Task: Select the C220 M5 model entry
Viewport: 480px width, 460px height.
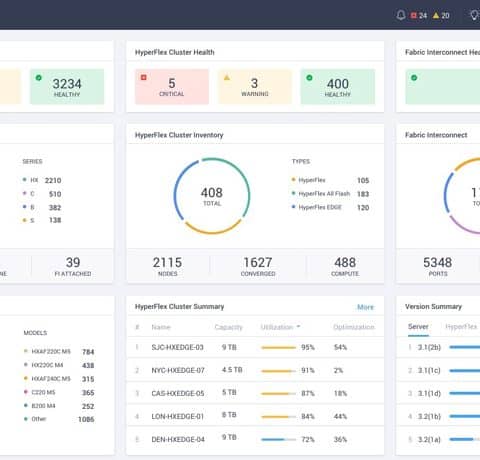Action: coord(59,393)
